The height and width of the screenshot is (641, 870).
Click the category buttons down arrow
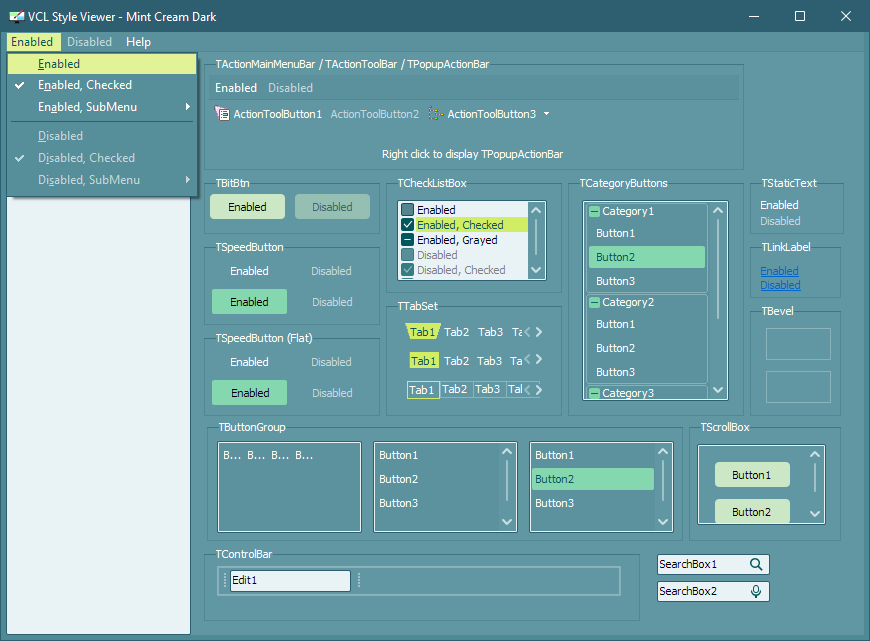(x=718, y=390)
